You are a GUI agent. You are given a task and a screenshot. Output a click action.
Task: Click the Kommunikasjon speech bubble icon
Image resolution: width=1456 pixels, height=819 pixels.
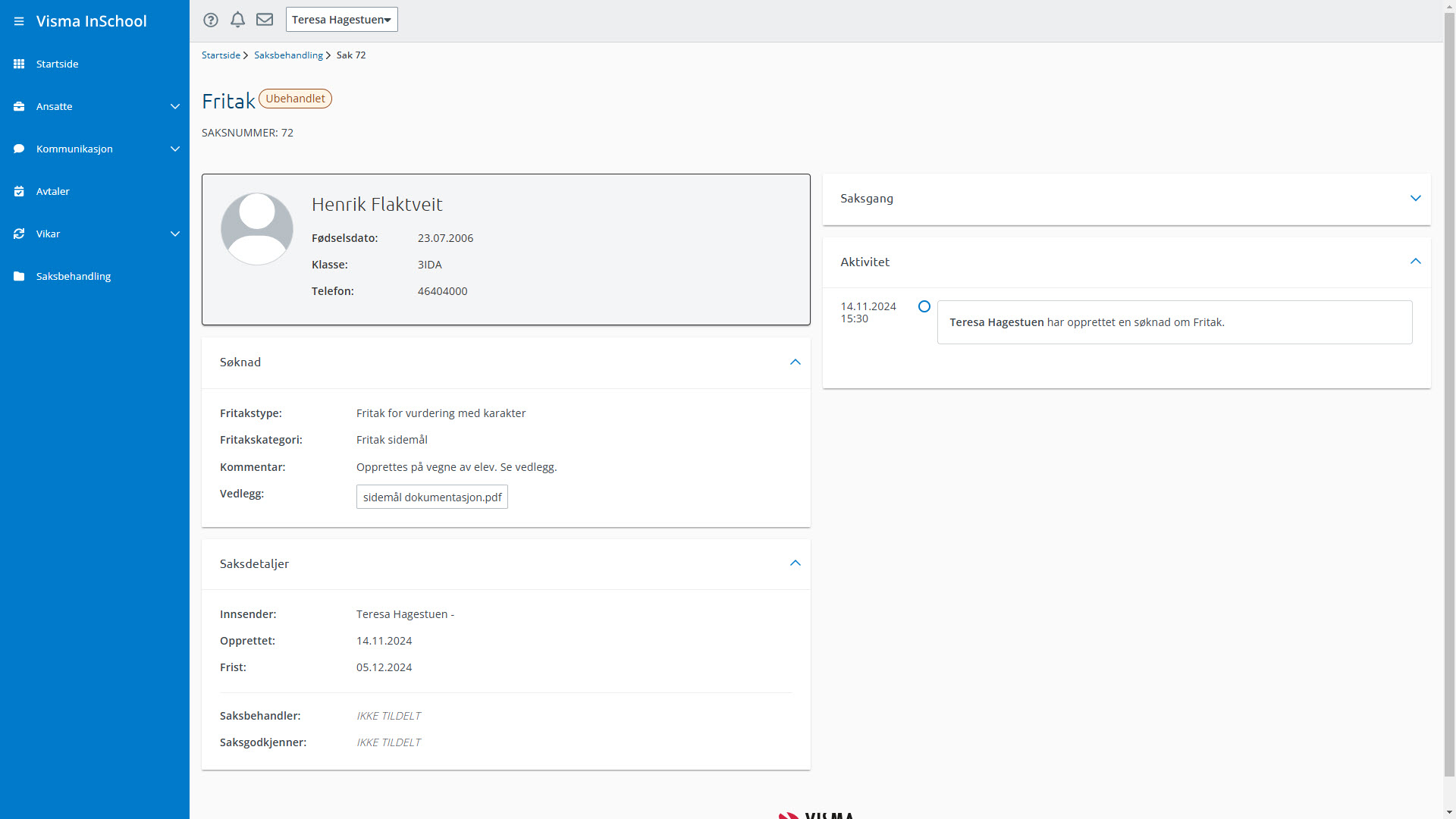(x=19, y=149)
